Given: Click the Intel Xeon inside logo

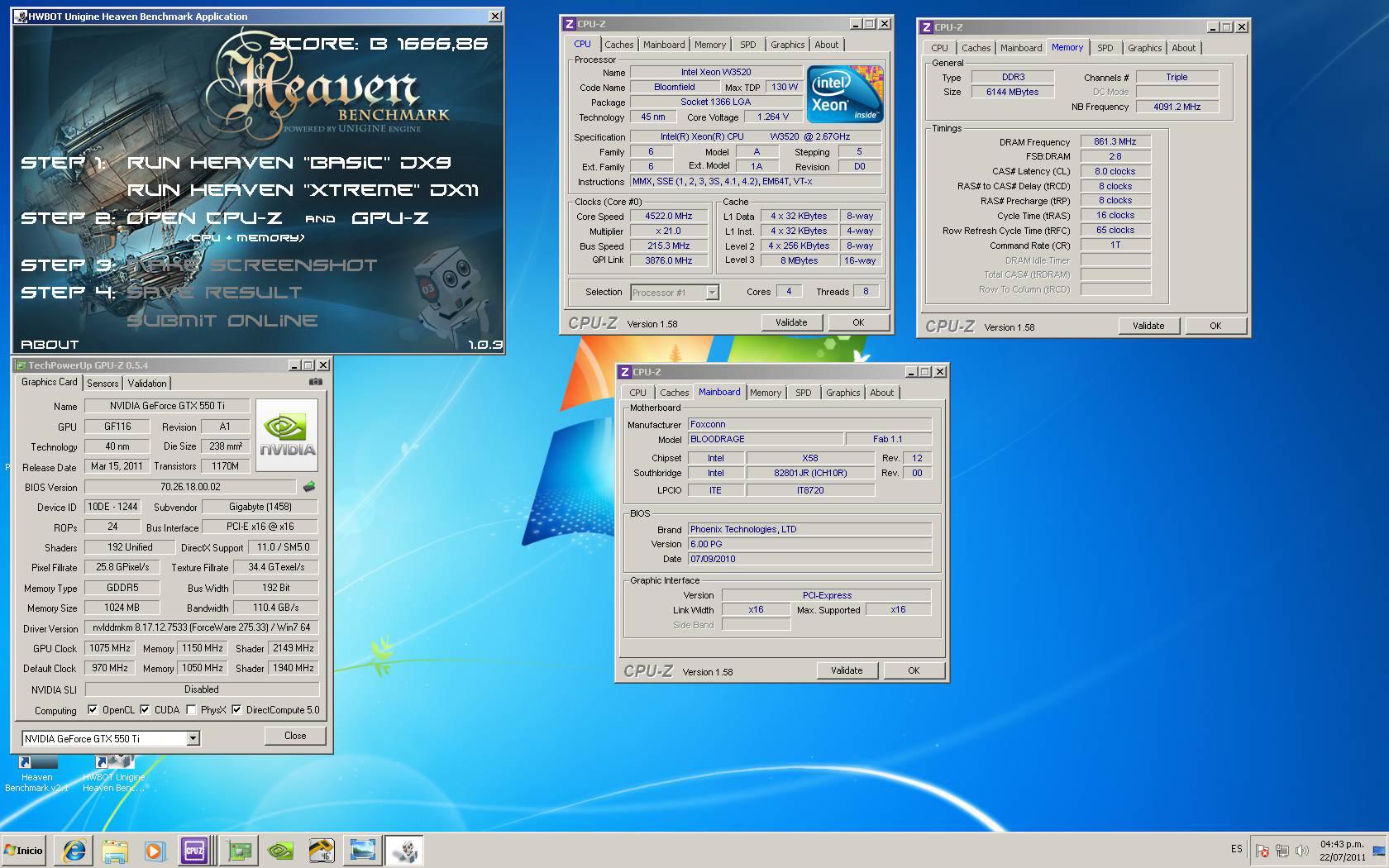Looking at the screenshot, I should pyautogui.click(x=844, y=93).
